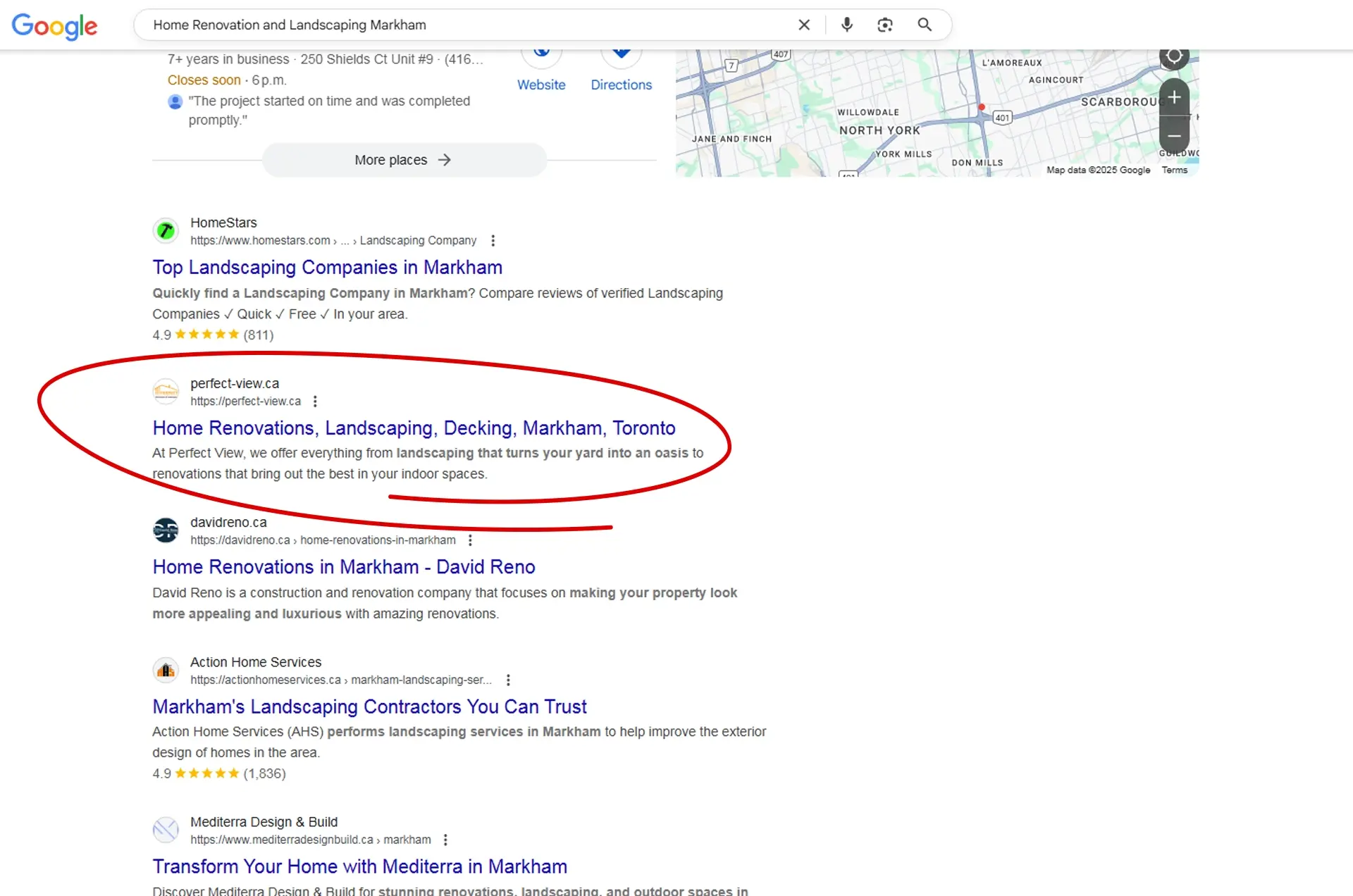Image resolution: width=1353 pixels, height=896 pixels.
Task: Open Home Renovations in Markham - David Reno
Action: click(344, 566)
